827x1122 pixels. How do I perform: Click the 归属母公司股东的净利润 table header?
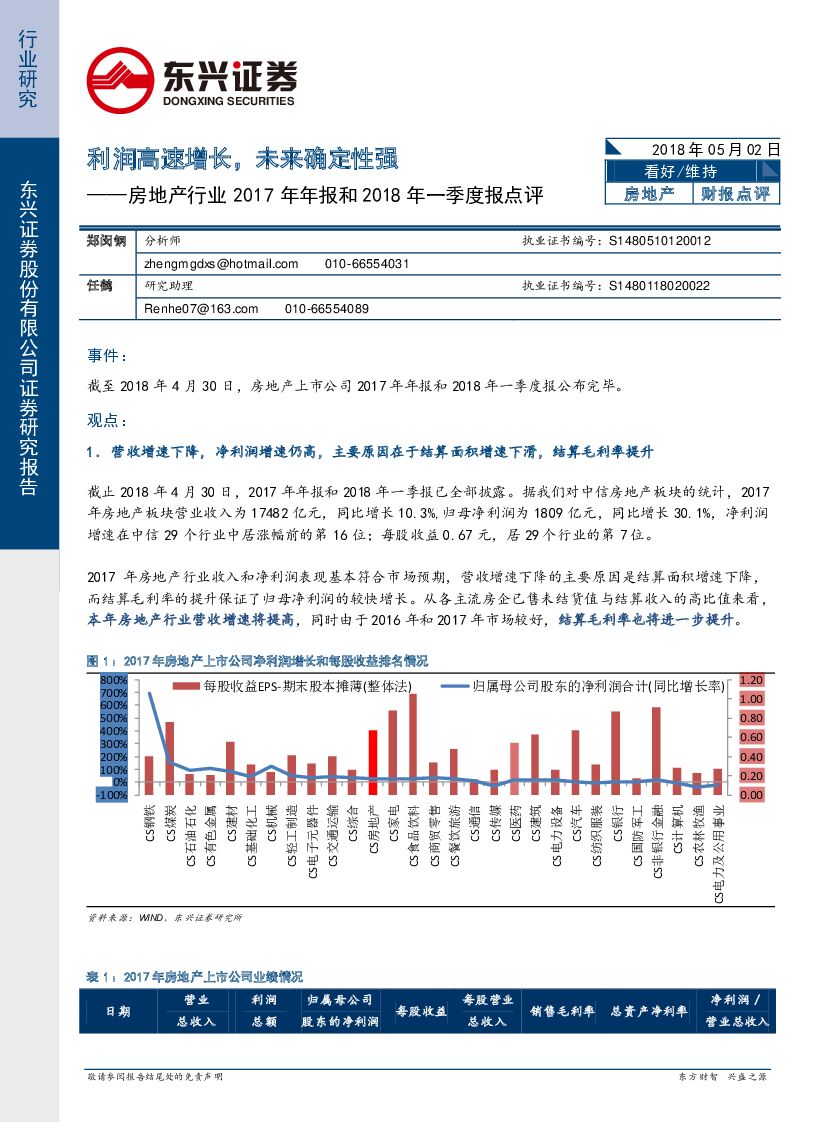(x=340, y=1010)
